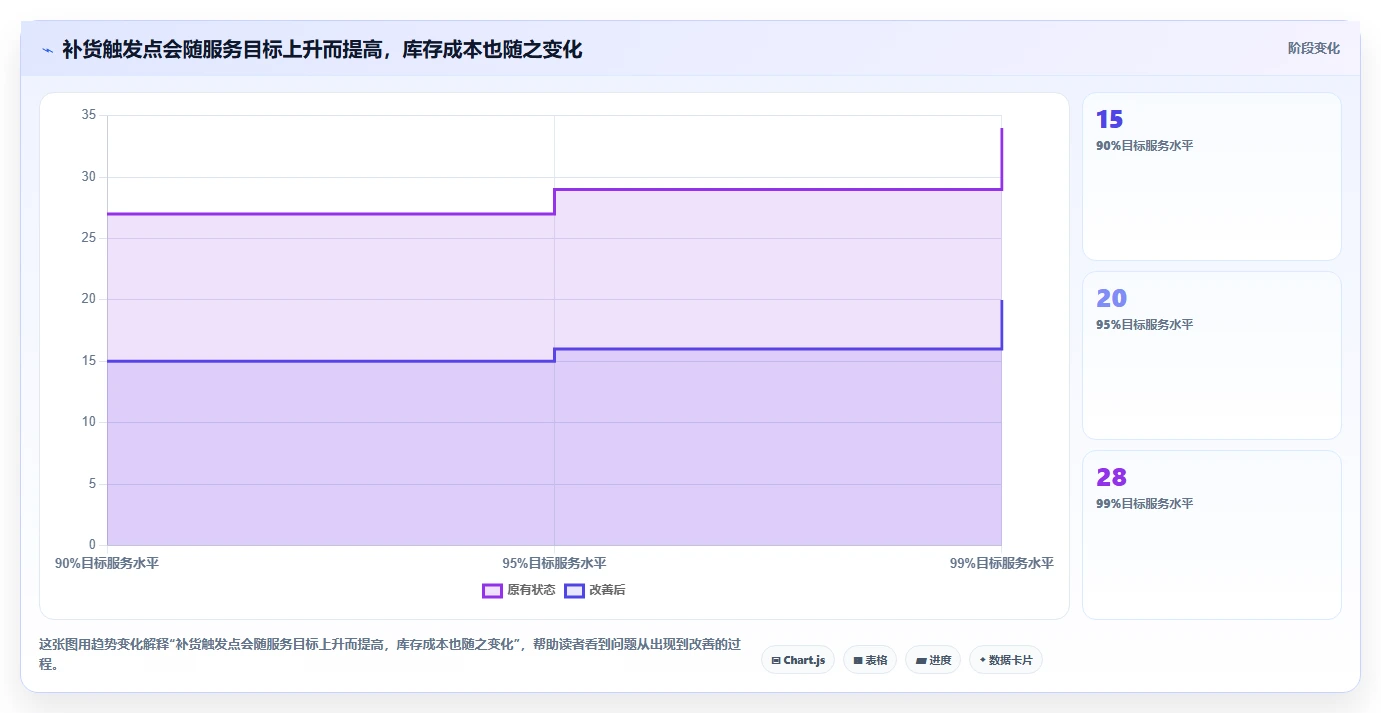Viewport: 1381px width, 713px height.
Task: Click the 90%目标服务水平 card label
Action: pos(1144,146)
